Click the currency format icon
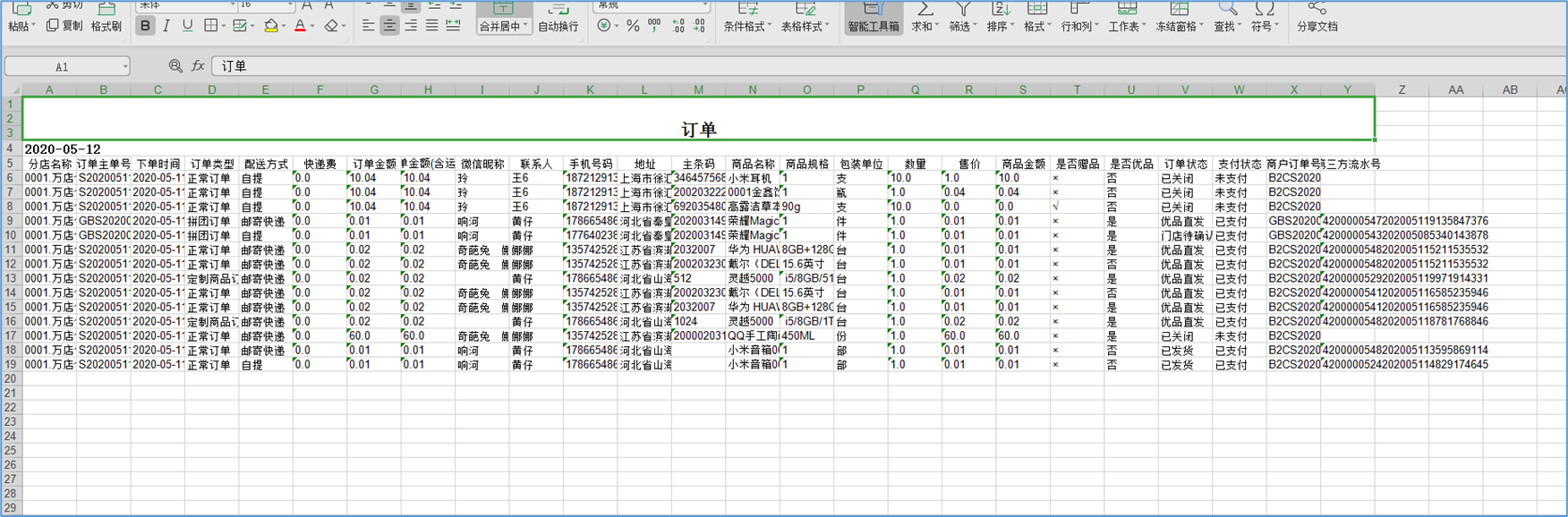 click(604, 26)
